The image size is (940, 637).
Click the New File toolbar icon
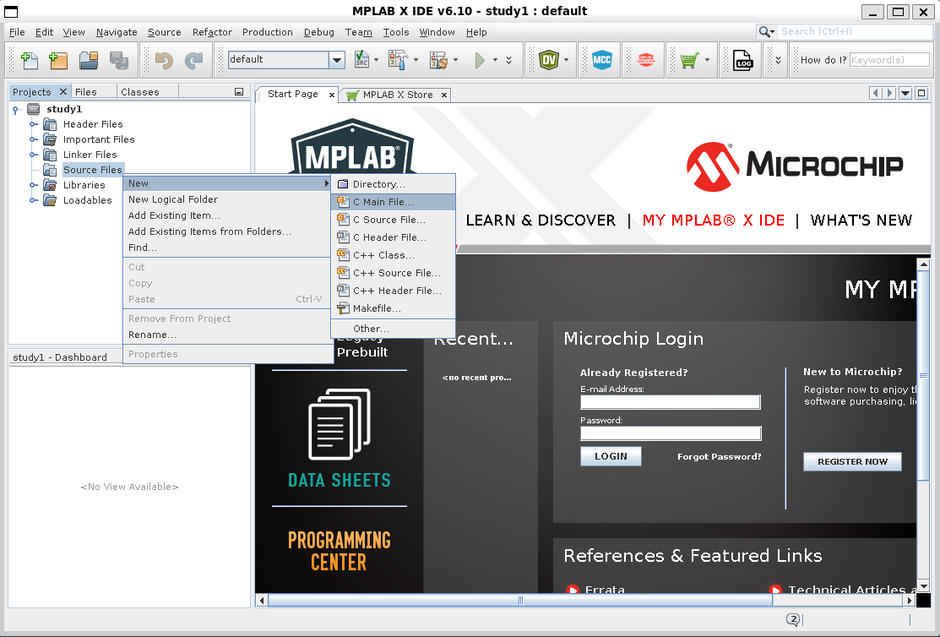28,60
